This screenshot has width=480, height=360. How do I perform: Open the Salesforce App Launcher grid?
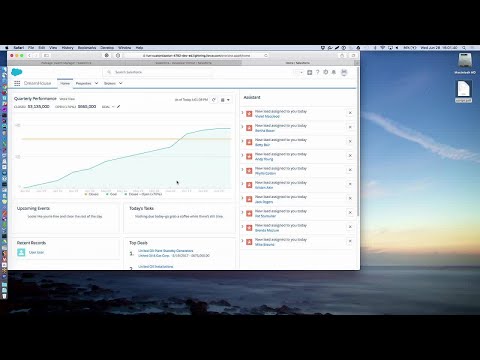coord(17,83)
